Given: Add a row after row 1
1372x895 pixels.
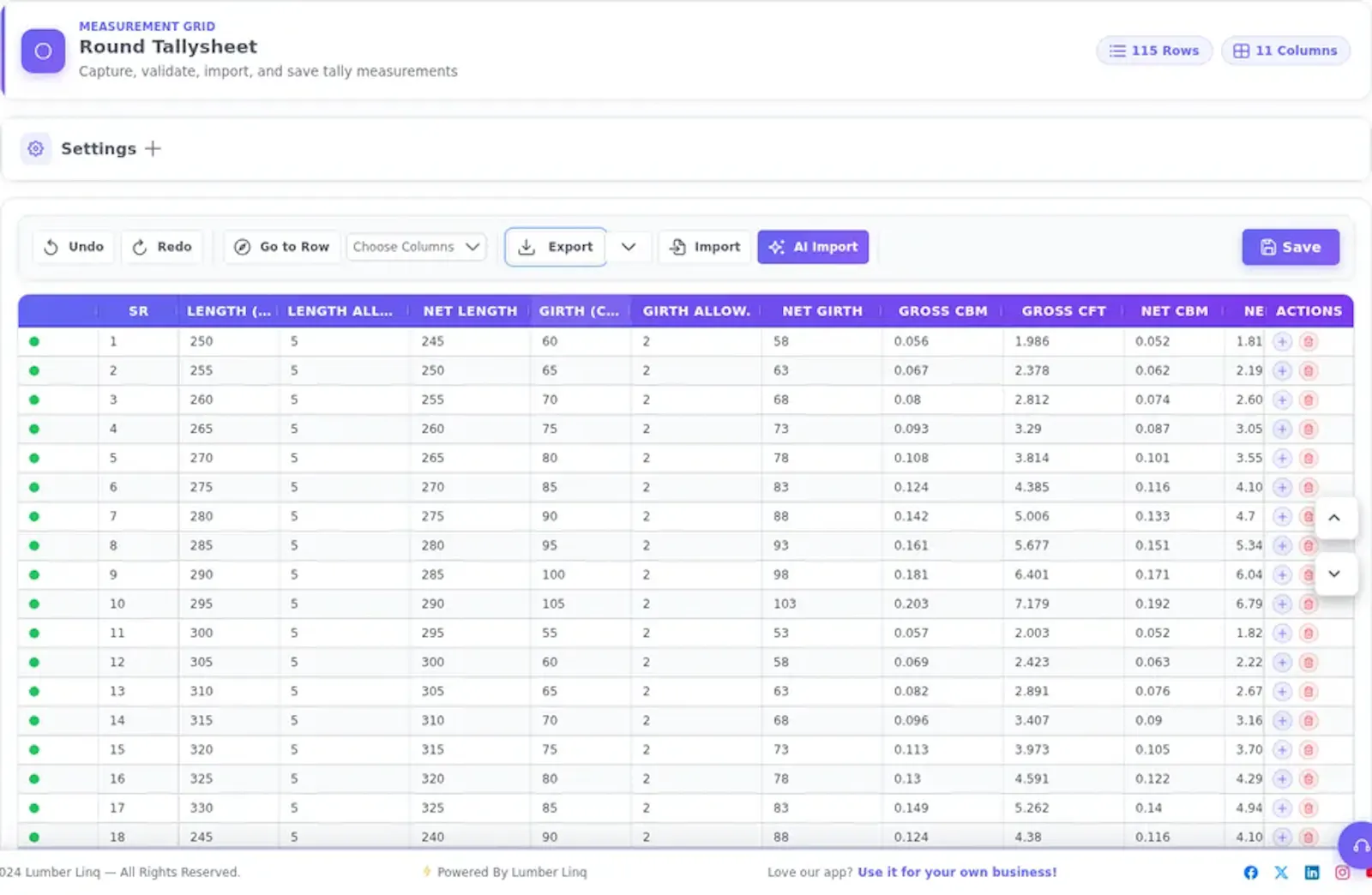Looking at the screenshot, I should point(1282,341).
